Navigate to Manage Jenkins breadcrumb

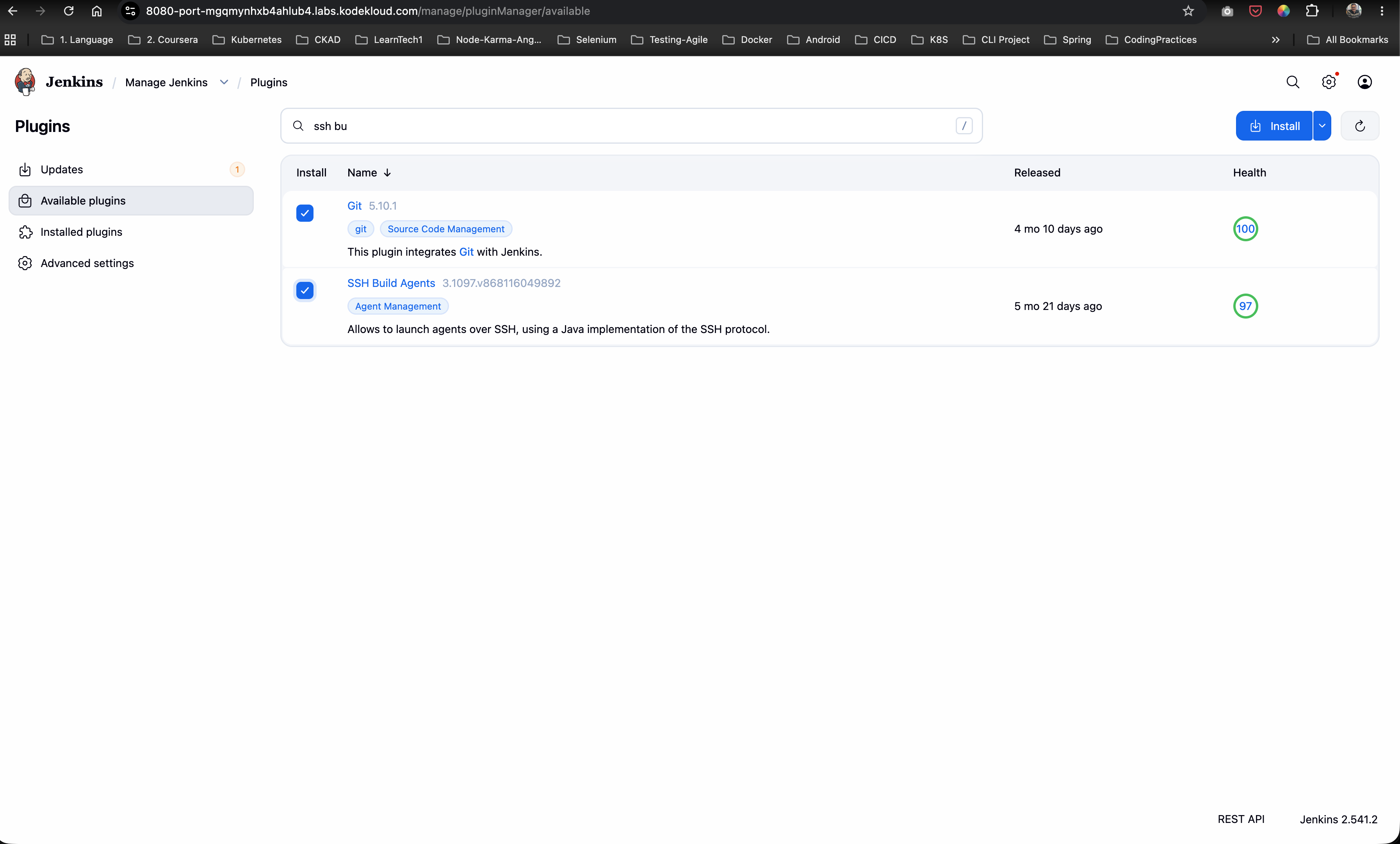coord(166,82)
